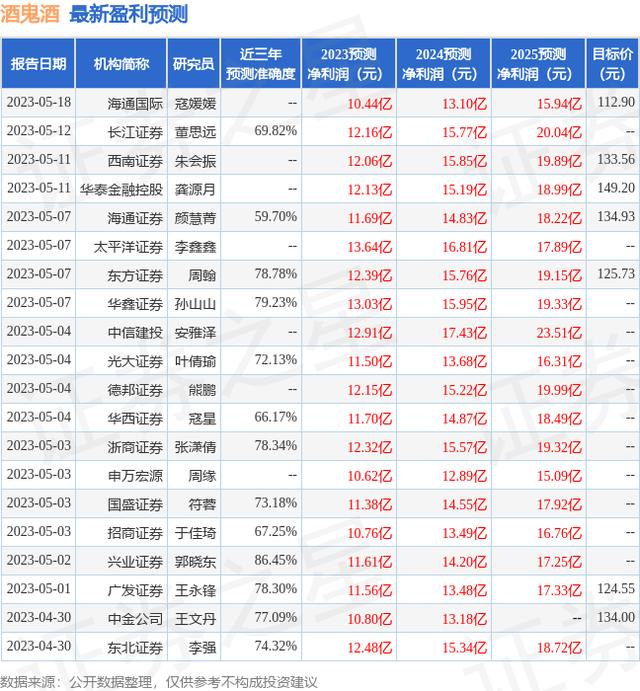Click researcher name 王文丹
The image size is (640, 691).
[195, 619]
